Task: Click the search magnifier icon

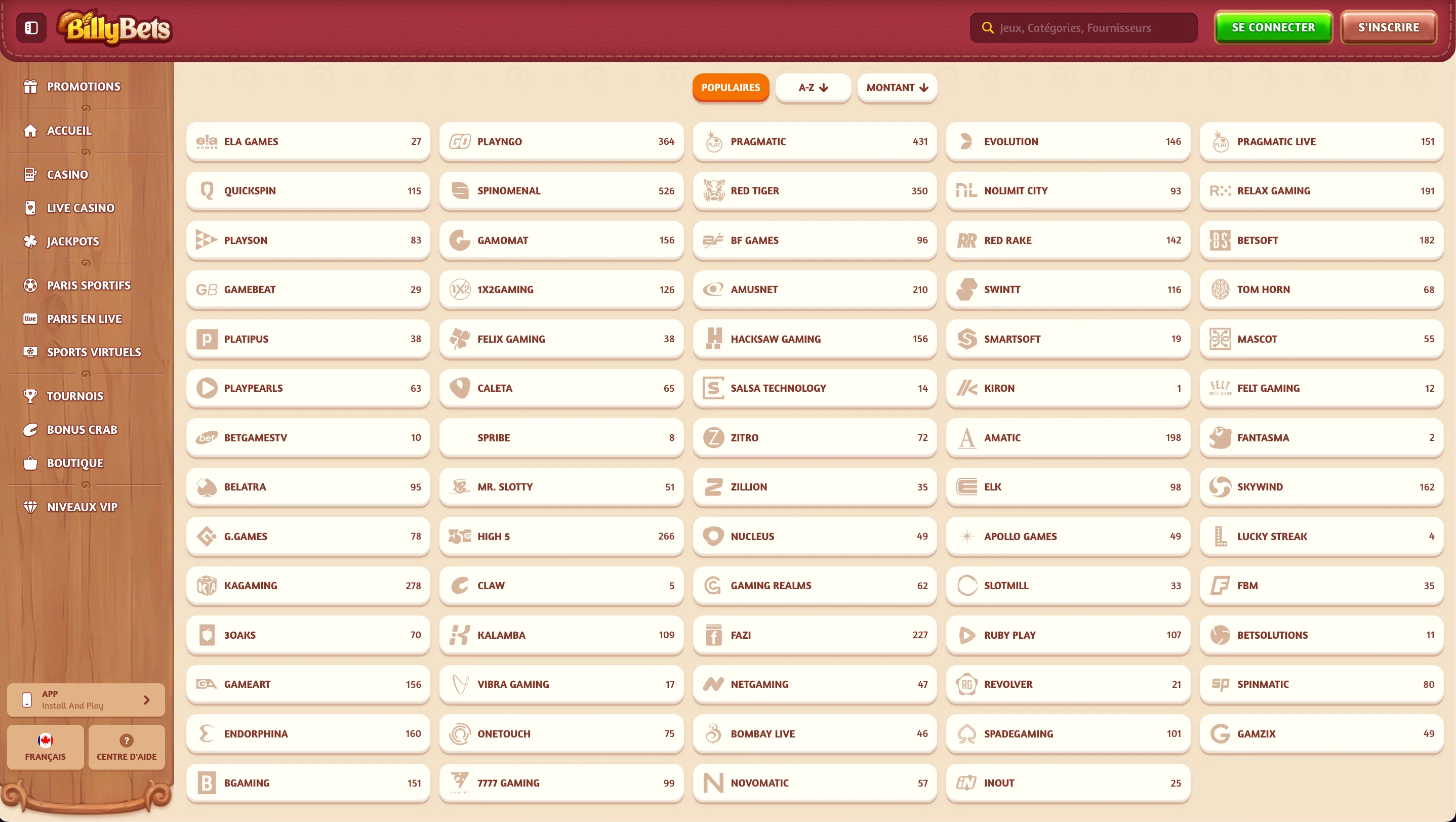Action: pyautogui.click(x=987, y=28)
